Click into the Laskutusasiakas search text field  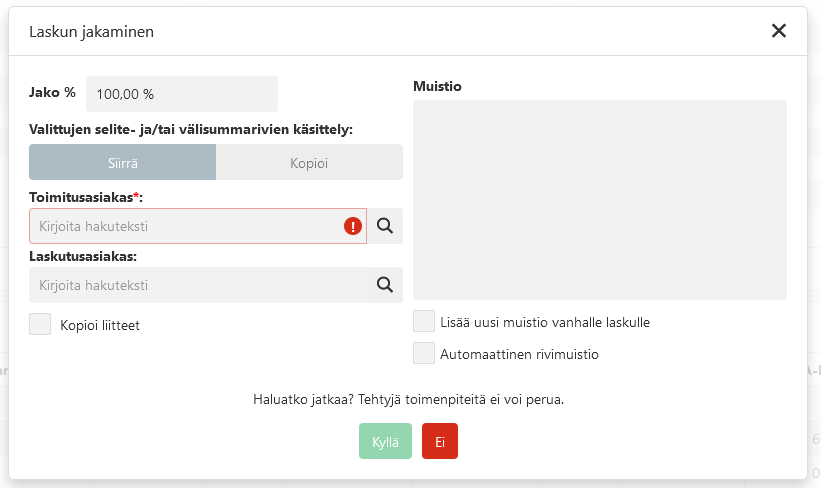click(198, 285)
